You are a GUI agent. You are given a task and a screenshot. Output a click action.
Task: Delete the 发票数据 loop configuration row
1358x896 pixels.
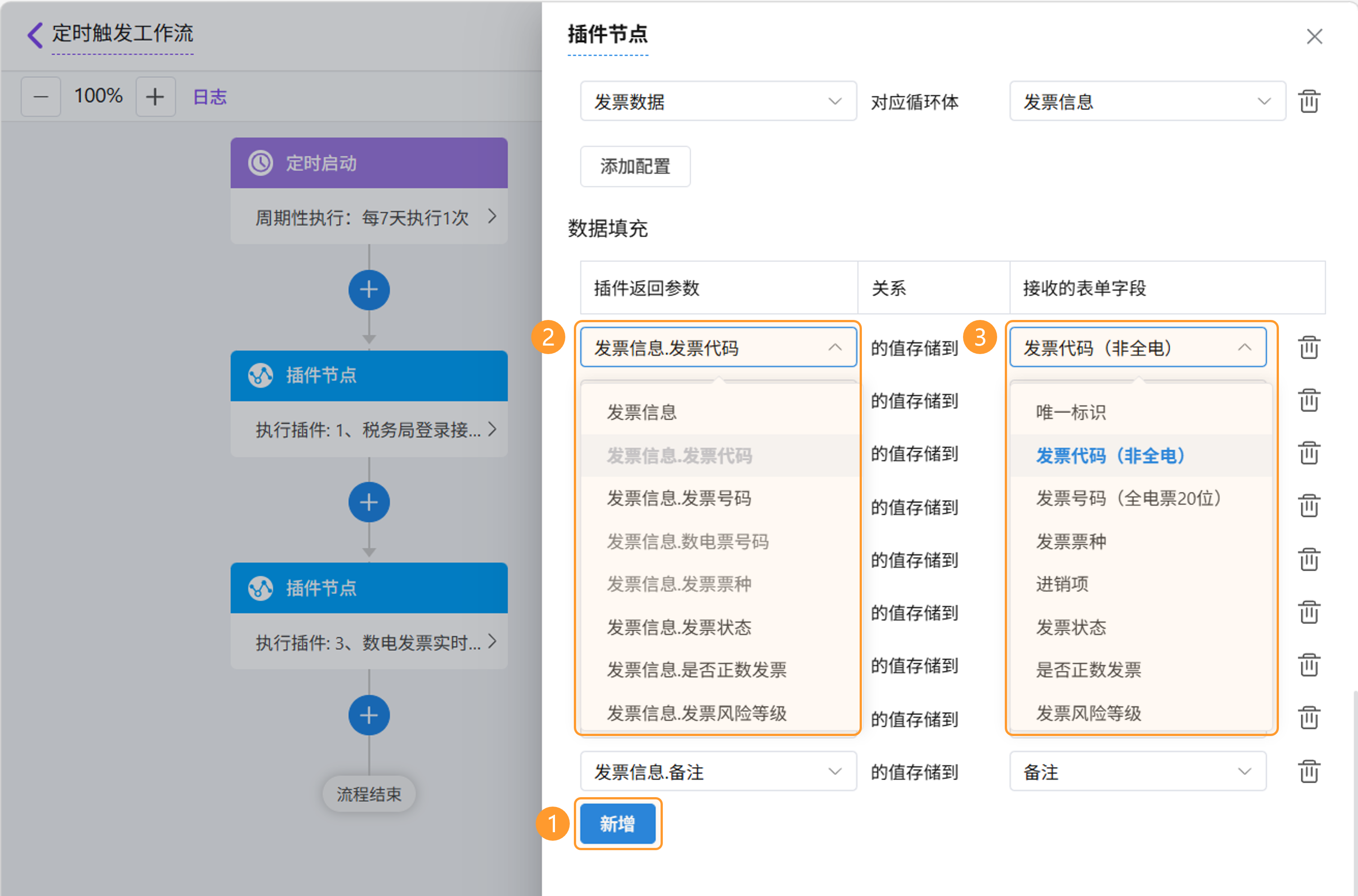click(1309, 102)
